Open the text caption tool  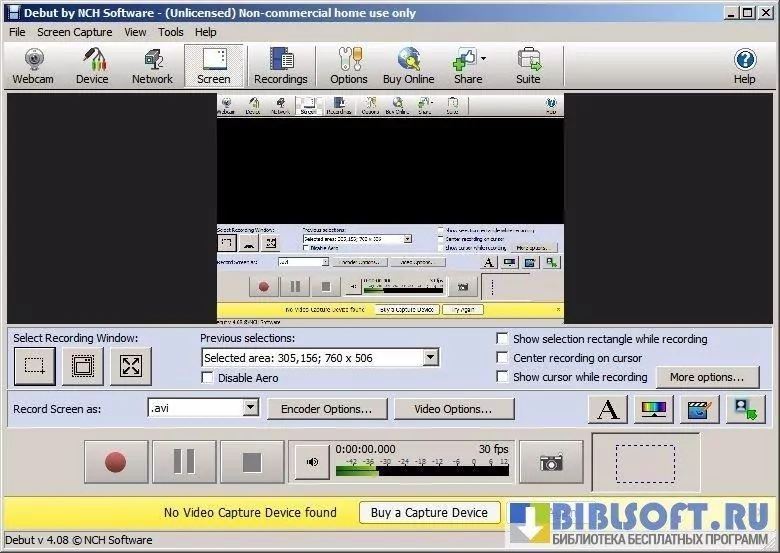tap(606, 409)
